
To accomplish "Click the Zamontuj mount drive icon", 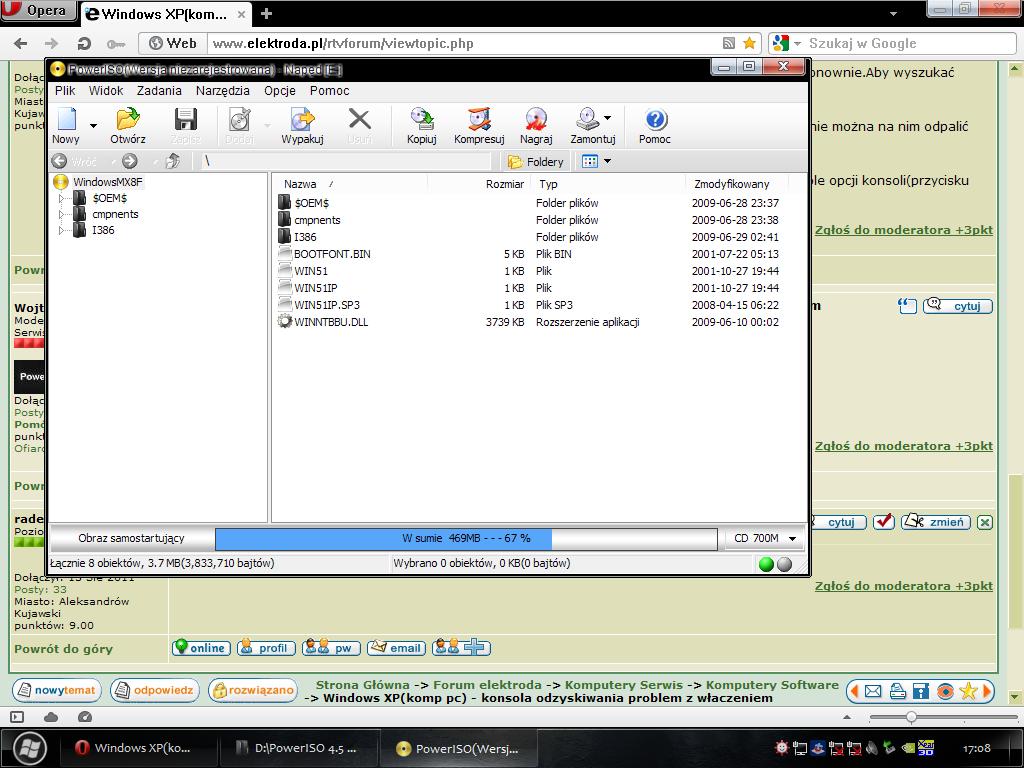I will coord(588,120).
